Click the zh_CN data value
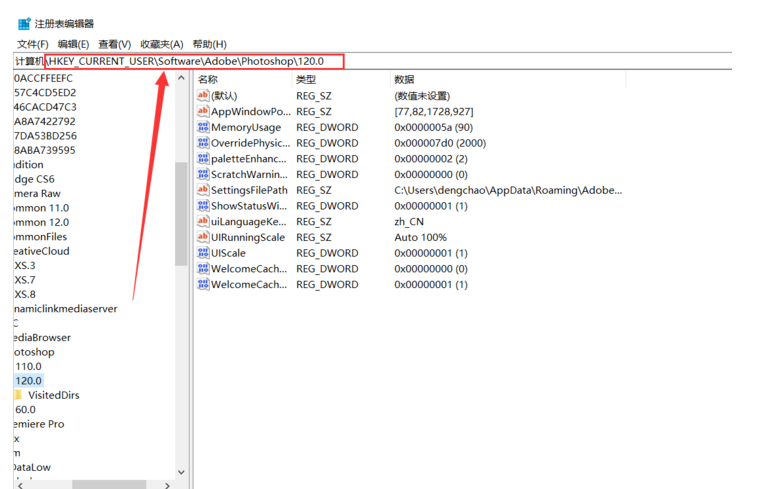The image size is (758, 489). pos(409,222)
